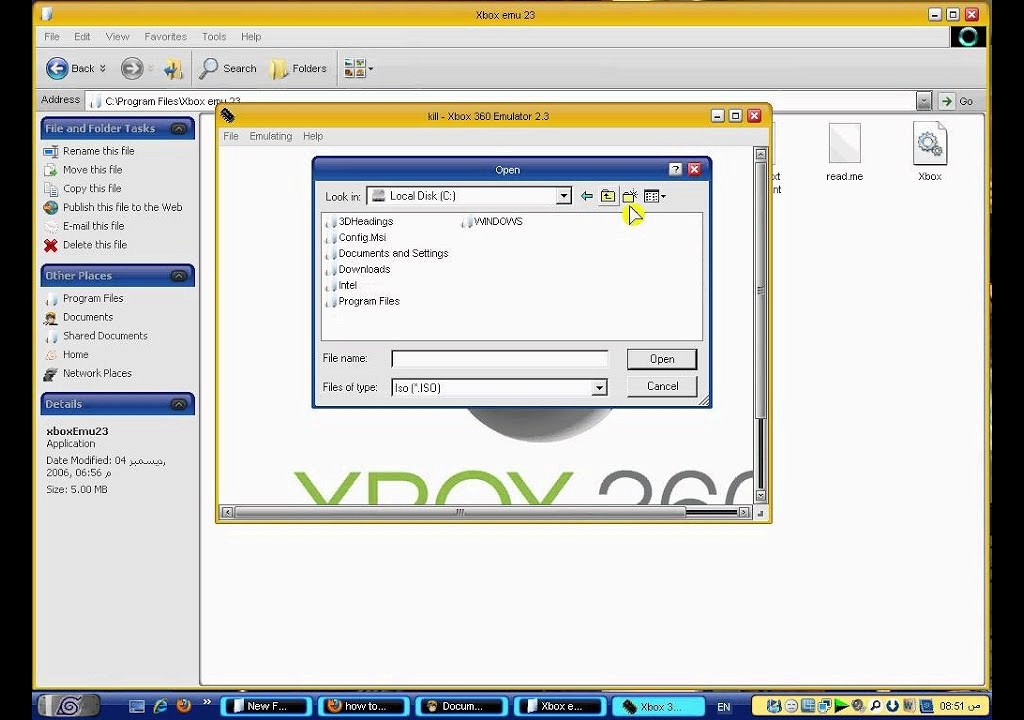The image size is (1024, 720).
Task: Open the Back history dropdown arrow
Action: [x=103, y=68]
